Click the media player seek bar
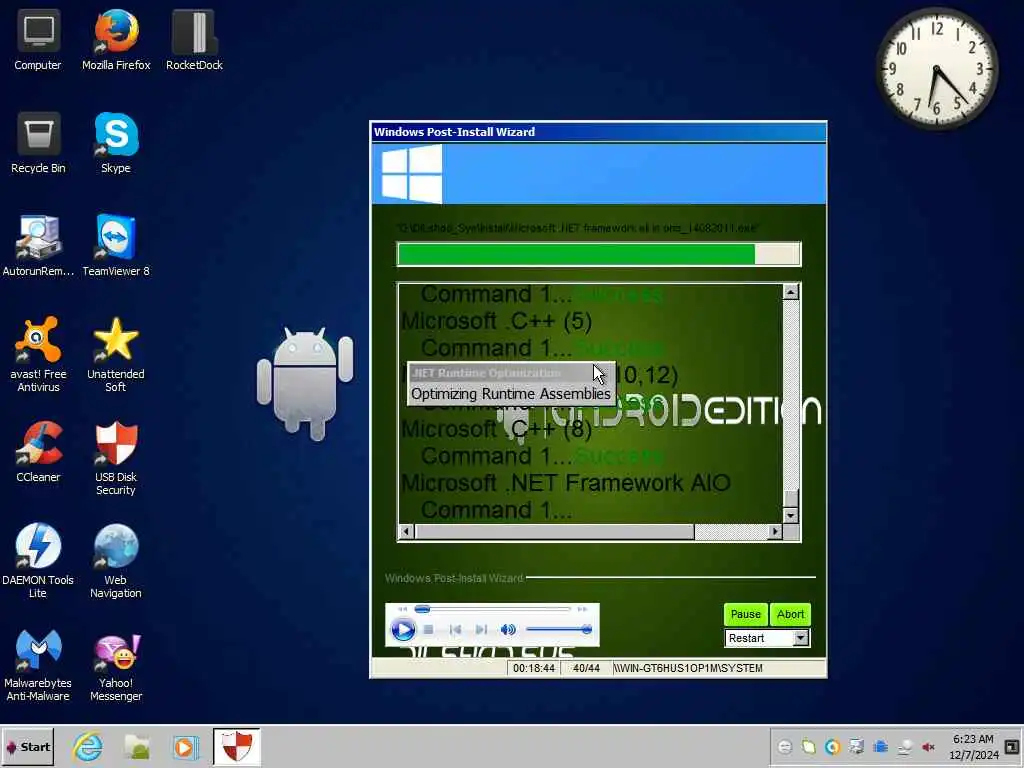This screenshot has width=1024, height=768. pos(493,609)
